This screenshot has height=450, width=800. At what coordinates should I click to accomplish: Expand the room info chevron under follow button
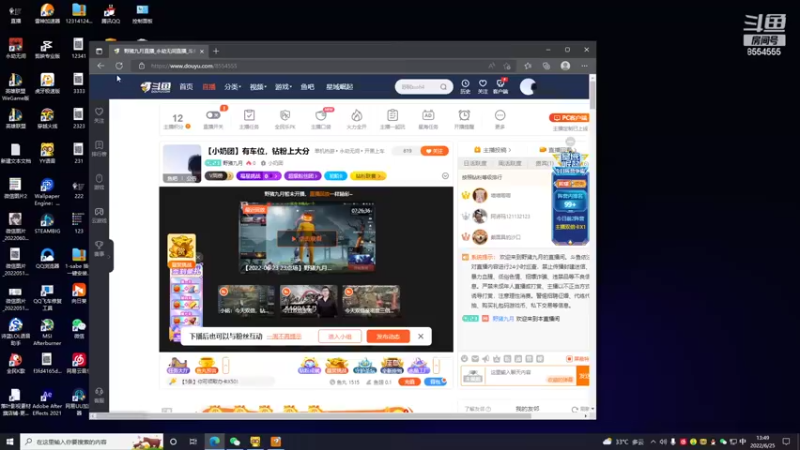click(x=445, y=176)
